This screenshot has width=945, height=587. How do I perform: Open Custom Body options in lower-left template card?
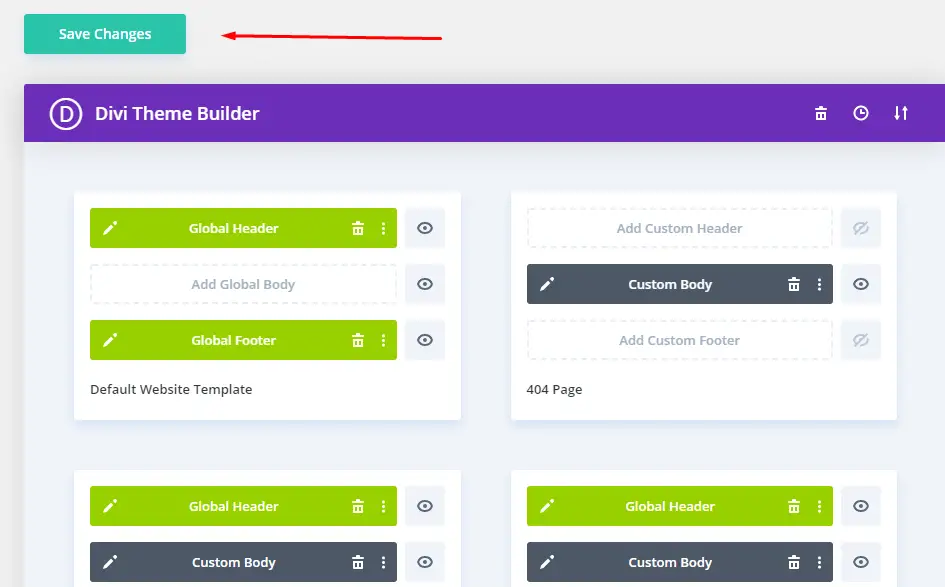(383, 562)
